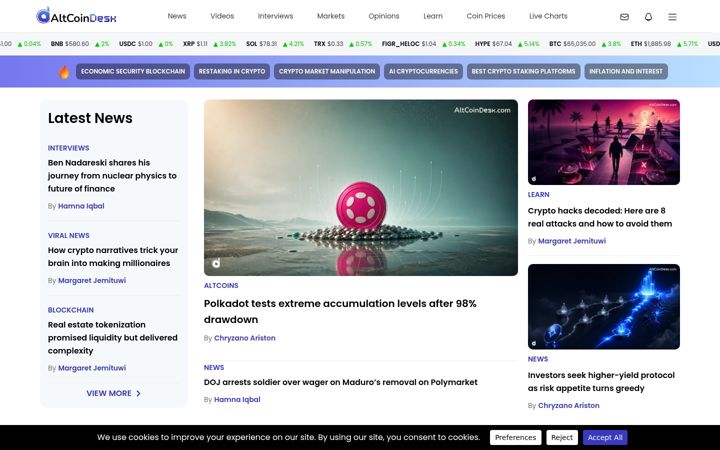Select Economic Security Blockchain tag
This screenshot has width=720, height=450.
tap(133, 72)
